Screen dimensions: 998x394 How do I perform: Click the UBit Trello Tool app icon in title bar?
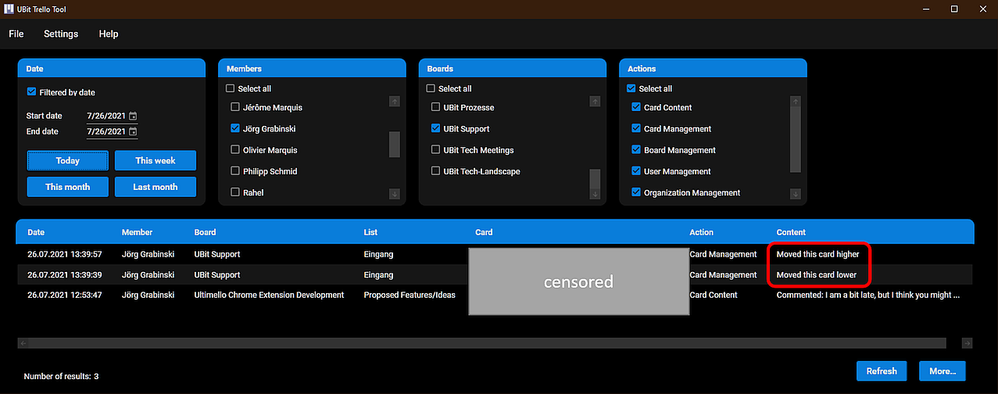click(9, 9)
